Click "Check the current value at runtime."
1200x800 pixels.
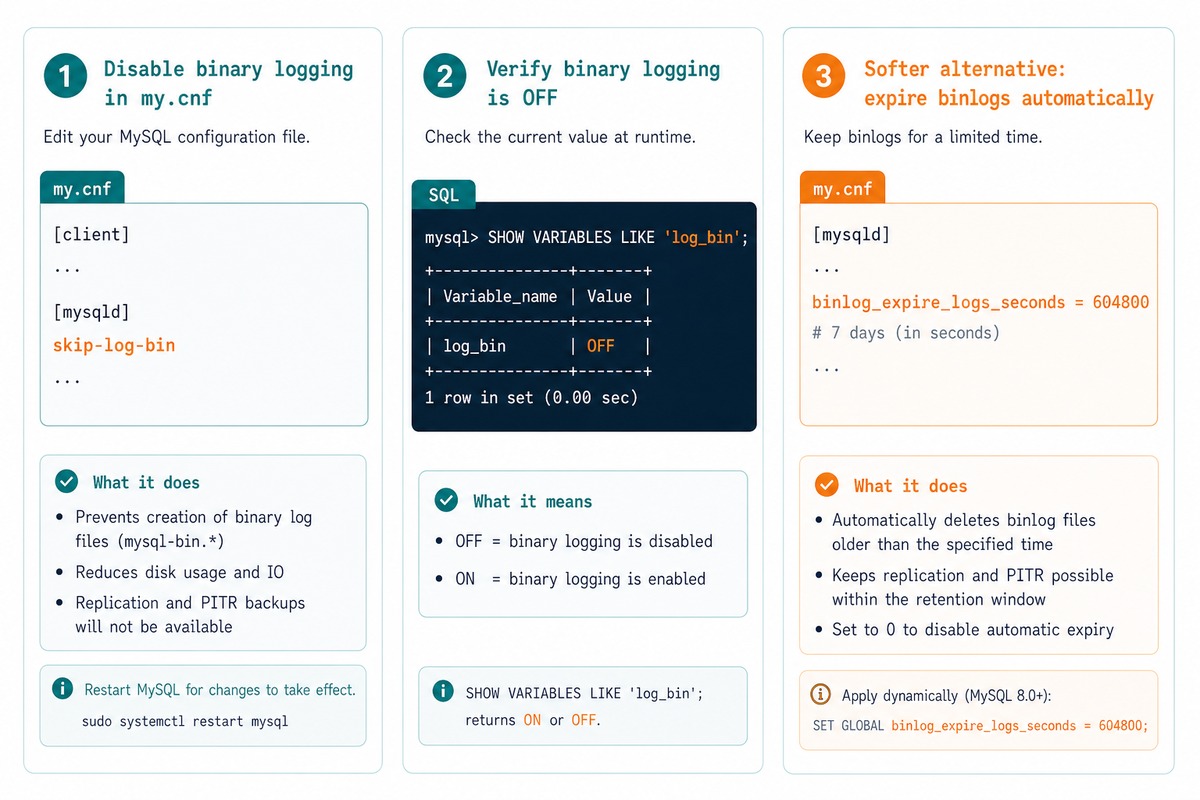[560, 137]
